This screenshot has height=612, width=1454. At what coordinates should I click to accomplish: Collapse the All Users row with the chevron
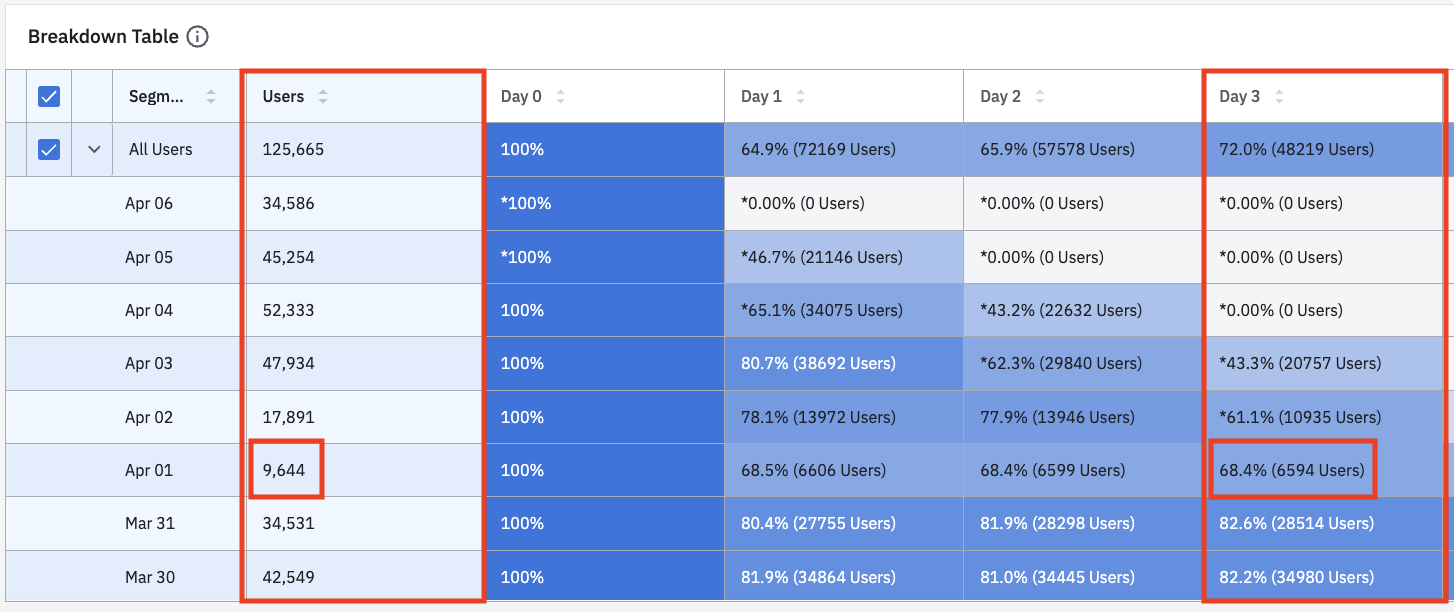pyautogui.click(x=94, y=150)
